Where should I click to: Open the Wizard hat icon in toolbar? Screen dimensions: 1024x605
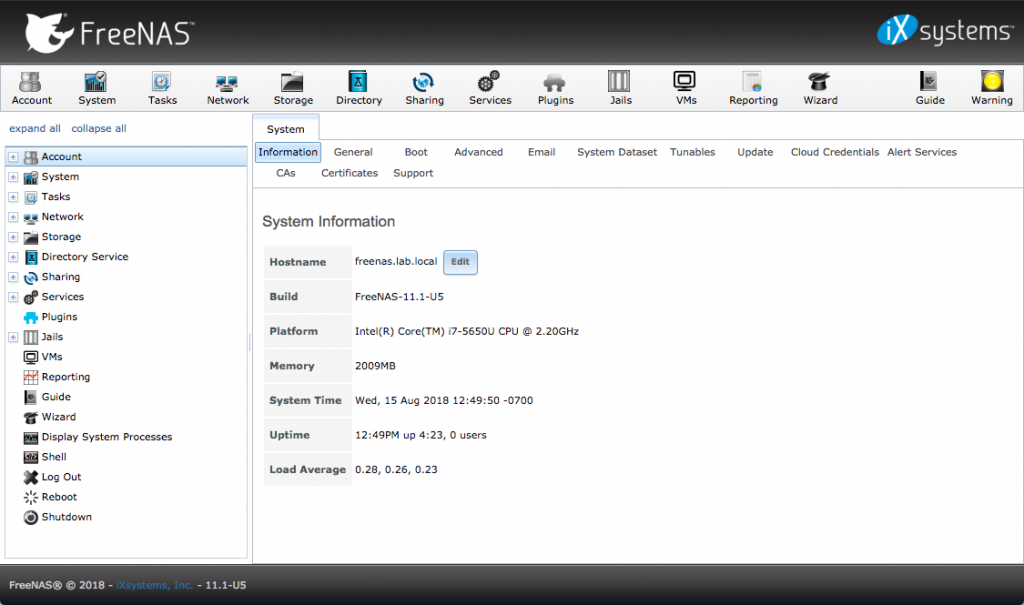818,87
